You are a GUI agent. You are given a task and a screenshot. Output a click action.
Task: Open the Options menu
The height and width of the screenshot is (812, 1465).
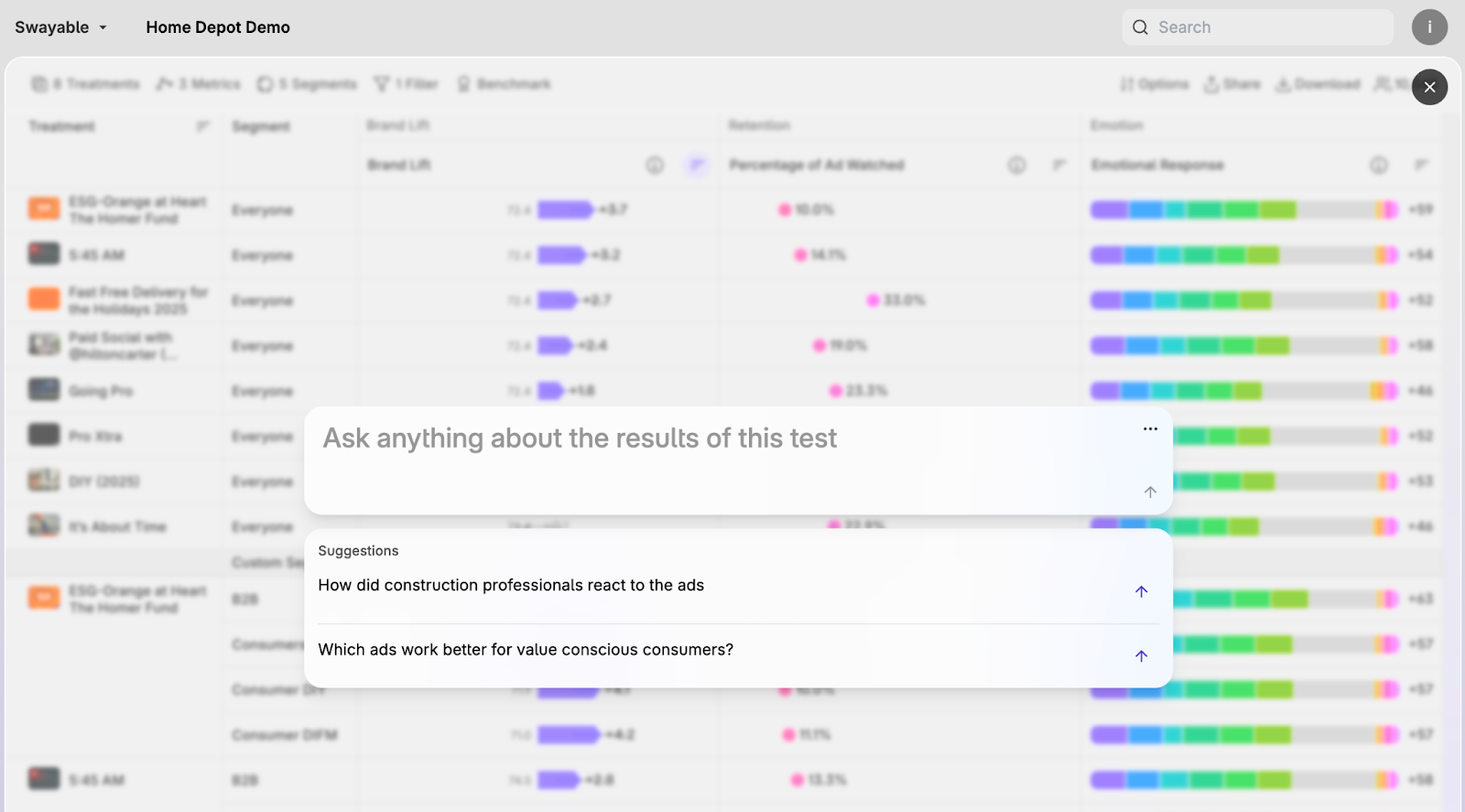(1154, 84)
